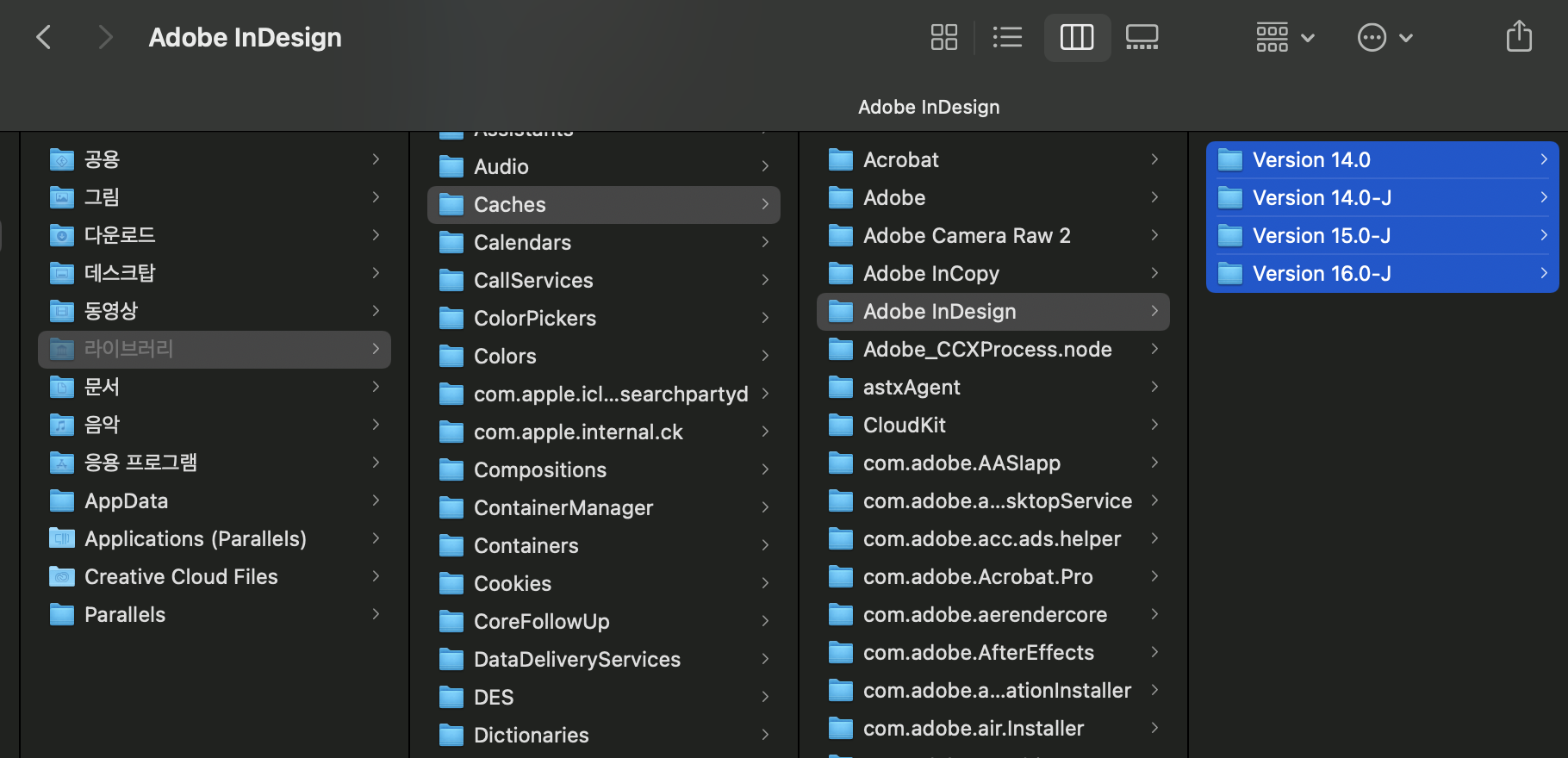
Task: Select com.adobe.Acrobat.Pro folder name
Action: click(978, 576)
